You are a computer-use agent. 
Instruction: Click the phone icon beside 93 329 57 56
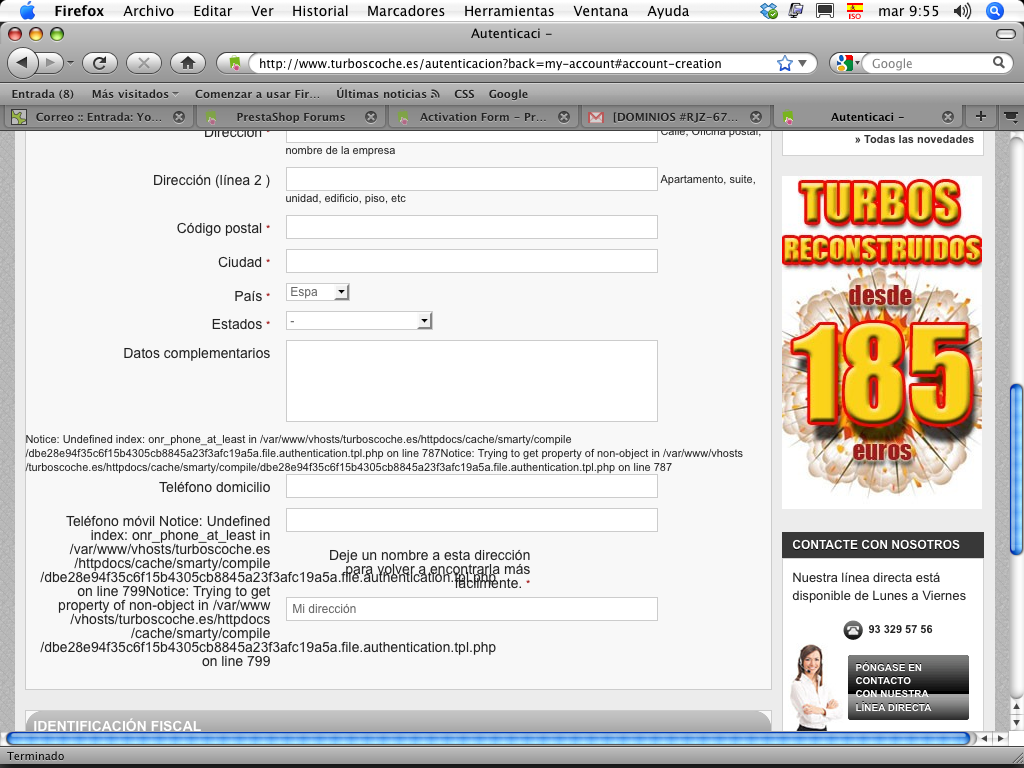(x=852, y=630)
